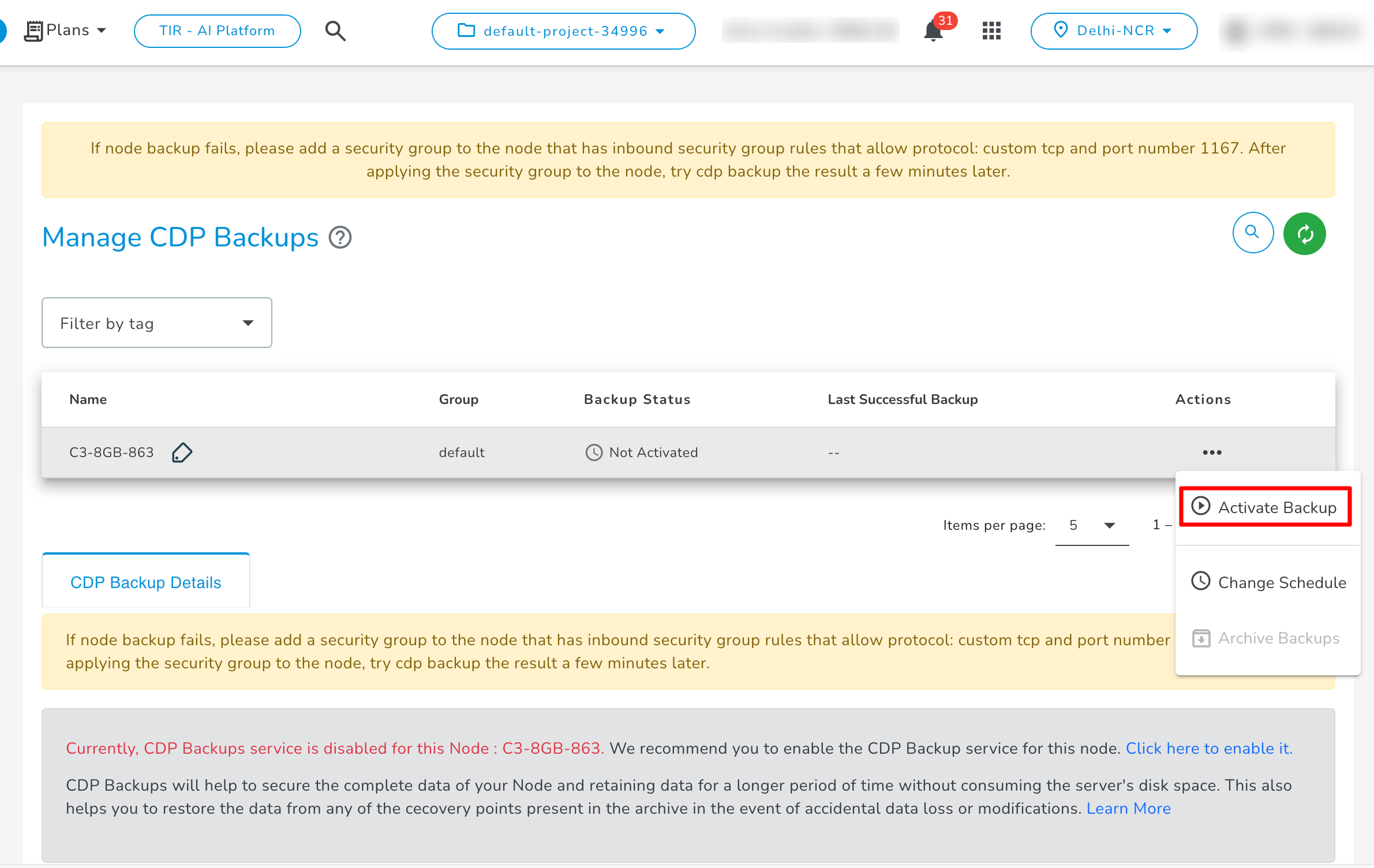Click the Actions column header
1374x868 pixels.
pyautogui.click(x=1203, y=399)
